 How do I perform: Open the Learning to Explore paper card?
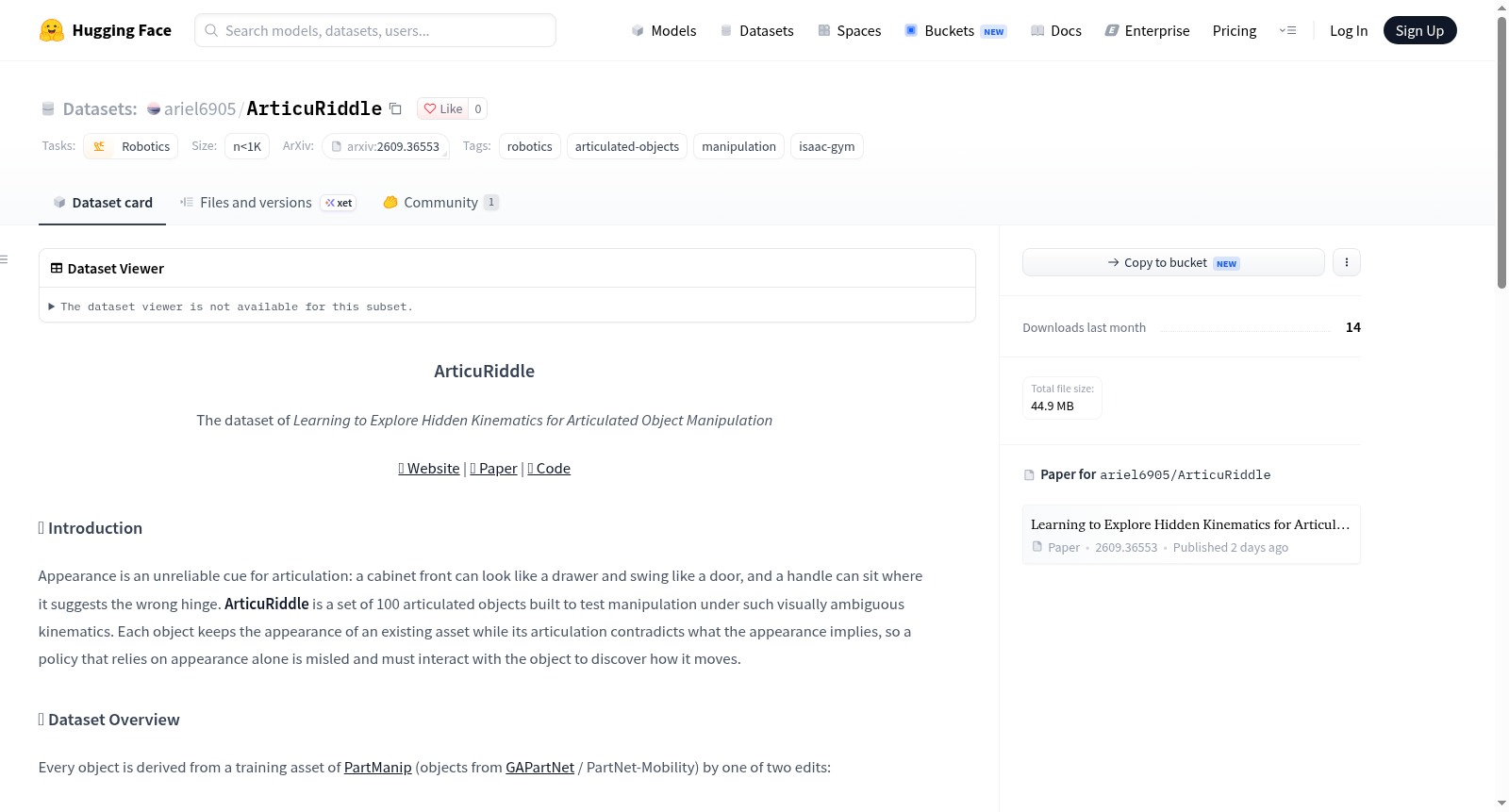pos(1191,535)
